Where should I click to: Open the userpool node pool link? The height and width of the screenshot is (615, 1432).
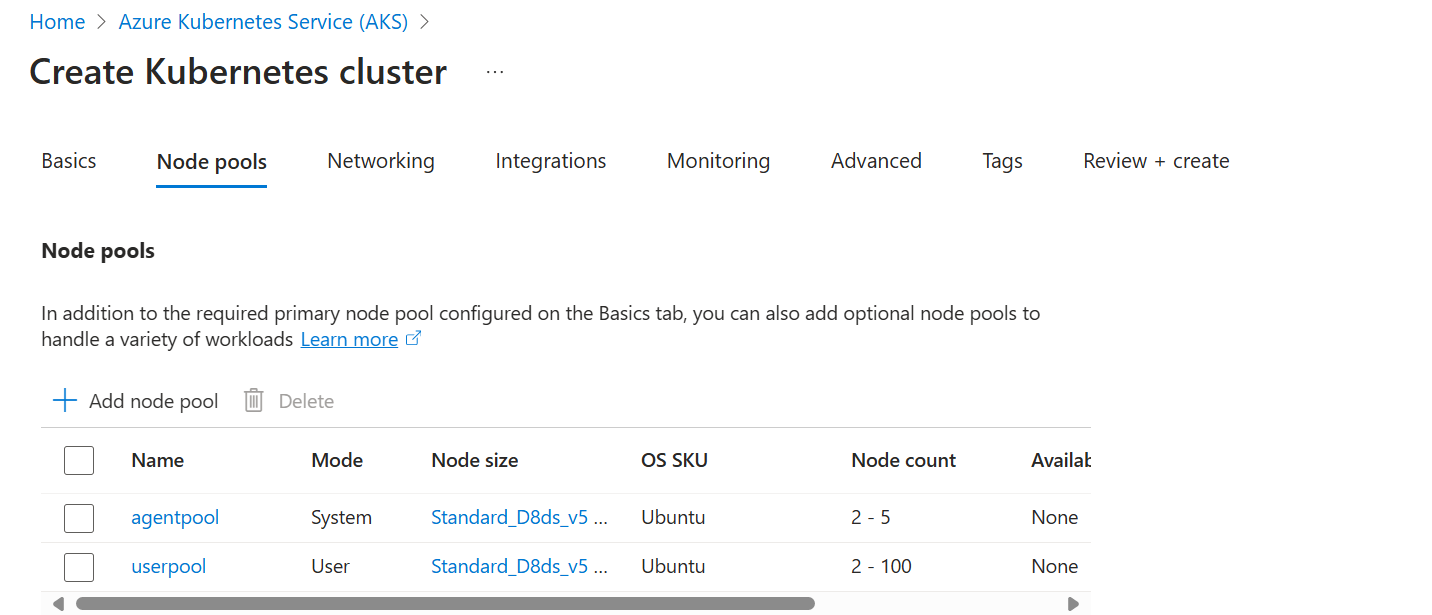(x=169, y=567)
